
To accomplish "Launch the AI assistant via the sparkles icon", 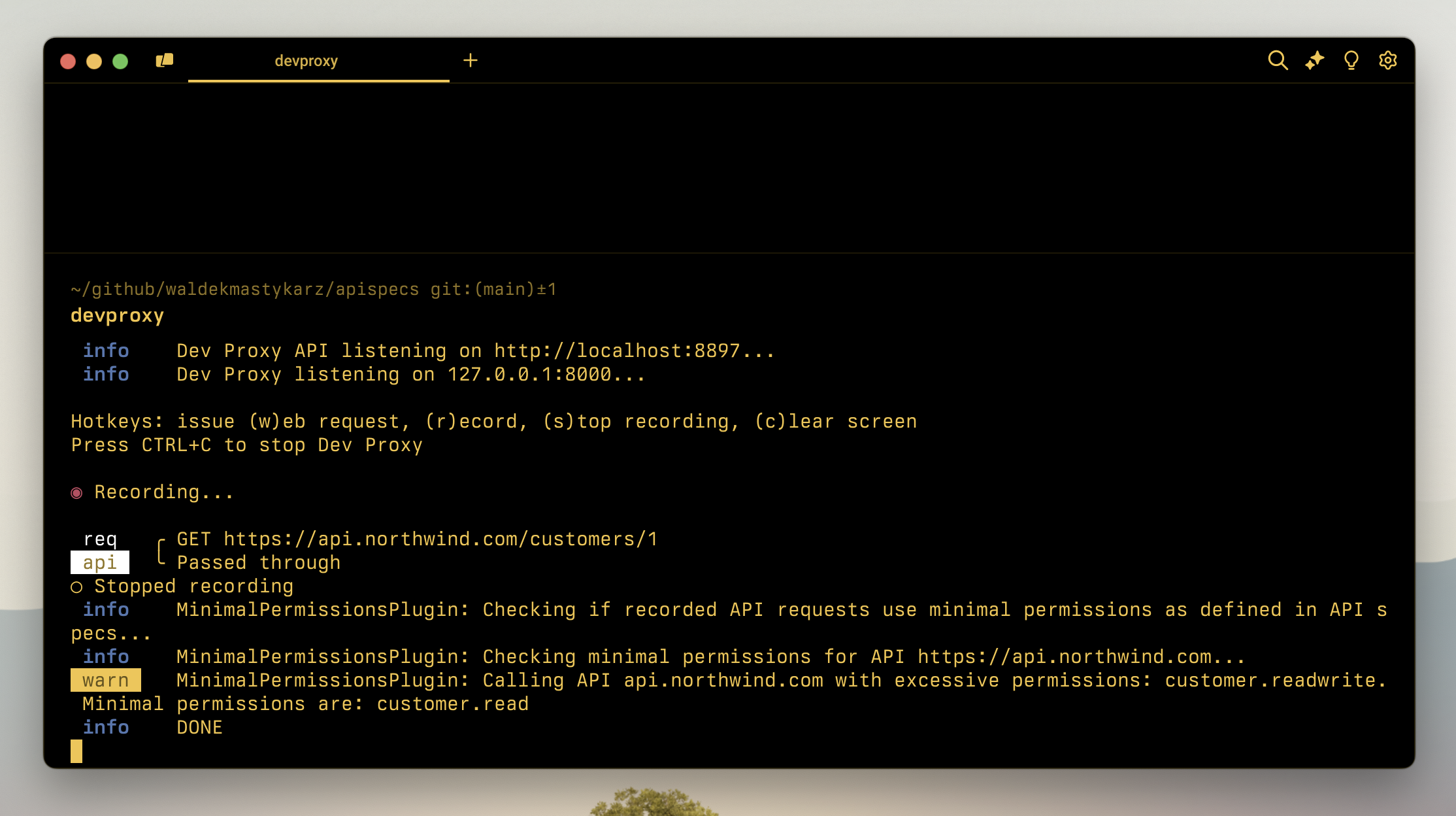I will point(1315,60).
